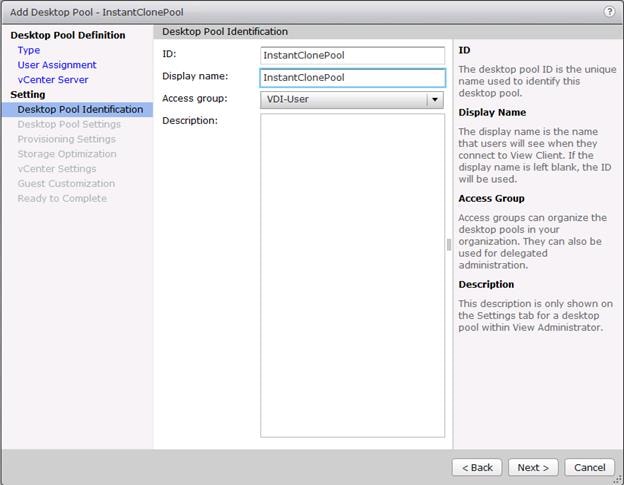The height and width of the screenshot is (485, 624).
Task: Select Ready to Complete step
Action: pos(62,198)
